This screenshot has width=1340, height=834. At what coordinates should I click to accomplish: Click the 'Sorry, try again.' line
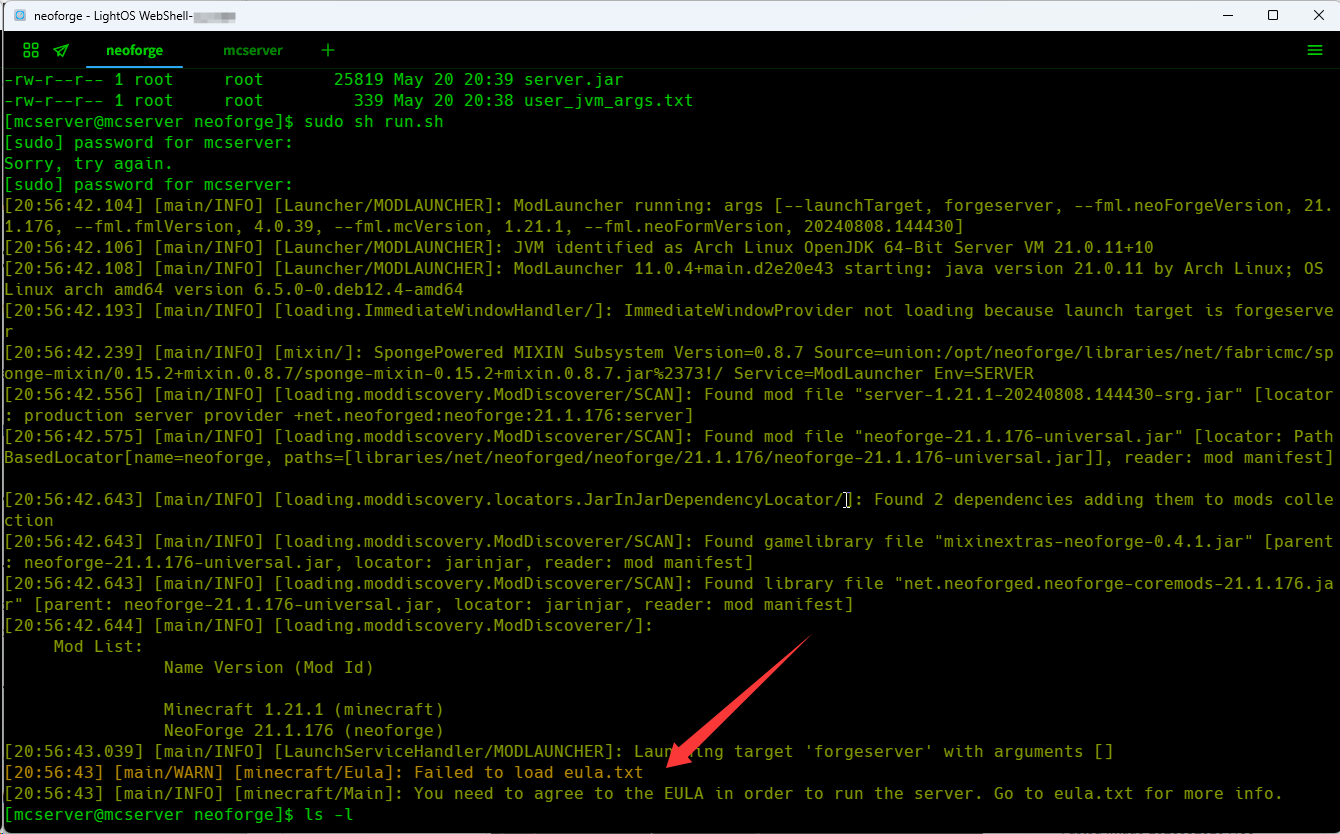click(89, 164)
